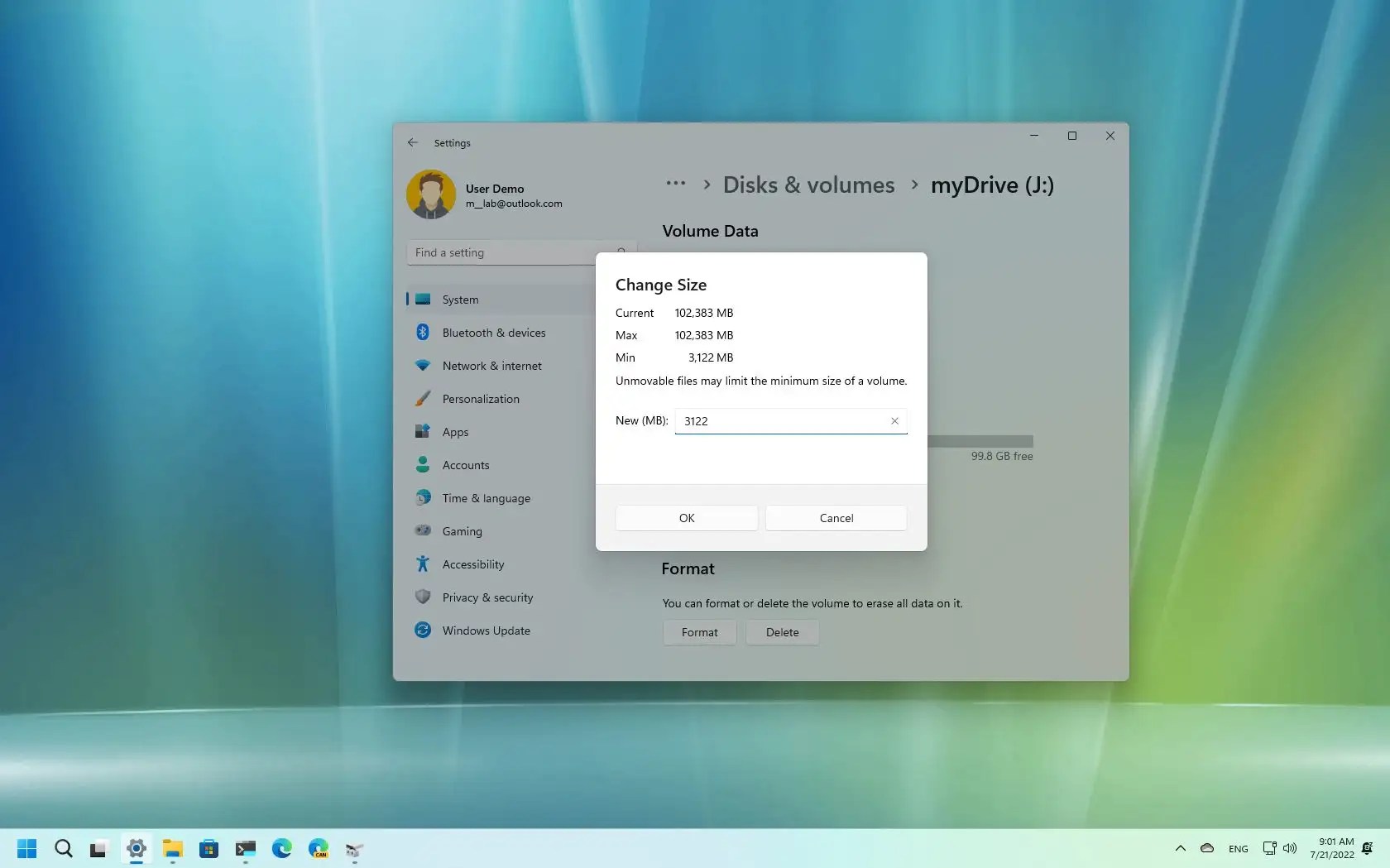Open the Privacy & security icon

(423, 597)
